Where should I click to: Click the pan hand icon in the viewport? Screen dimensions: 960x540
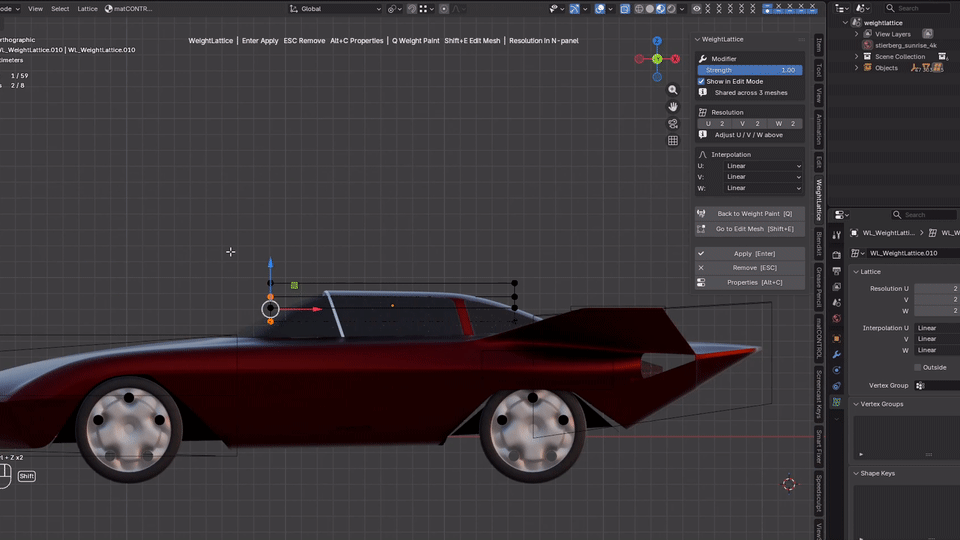coord(673,107)
